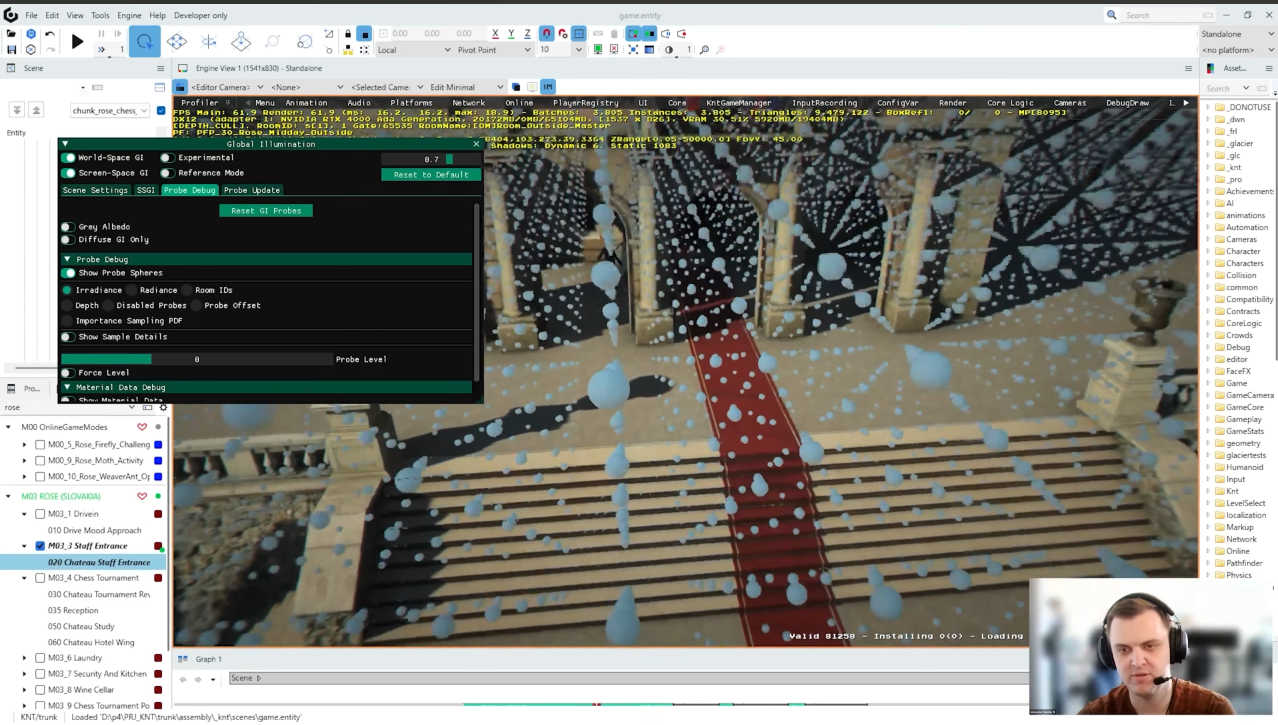Open the Local coordinate space dropdown
1278x725 pixels.
click(414, 50)
